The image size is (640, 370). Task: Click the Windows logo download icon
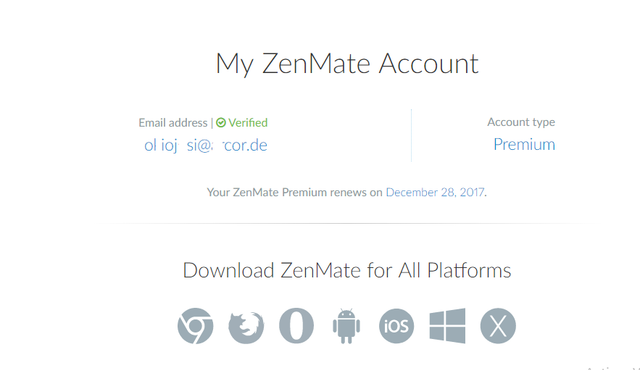coord(447,326)
